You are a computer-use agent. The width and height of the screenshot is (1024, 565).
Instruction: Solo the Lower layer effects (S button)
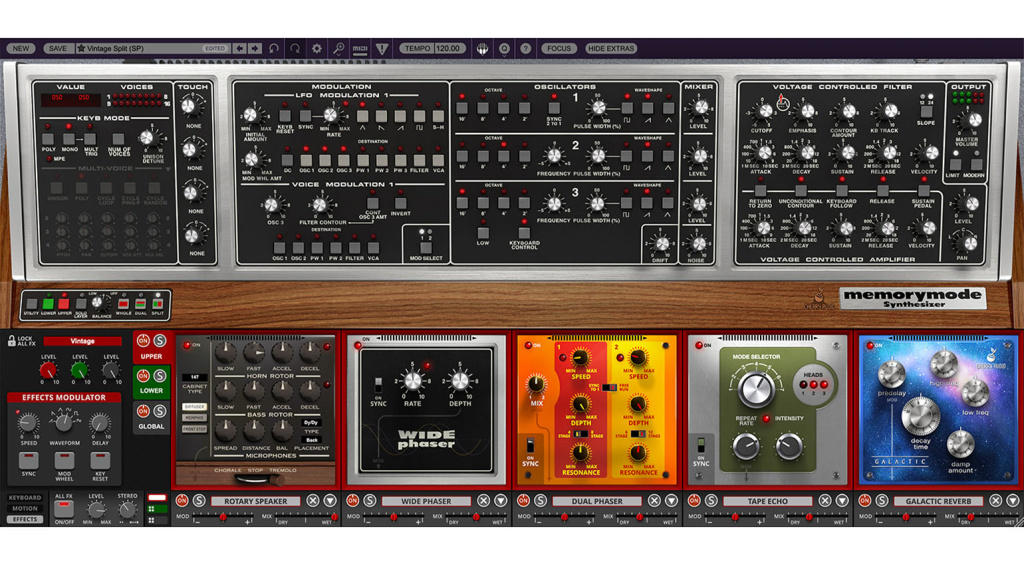(x=159, y=376)
